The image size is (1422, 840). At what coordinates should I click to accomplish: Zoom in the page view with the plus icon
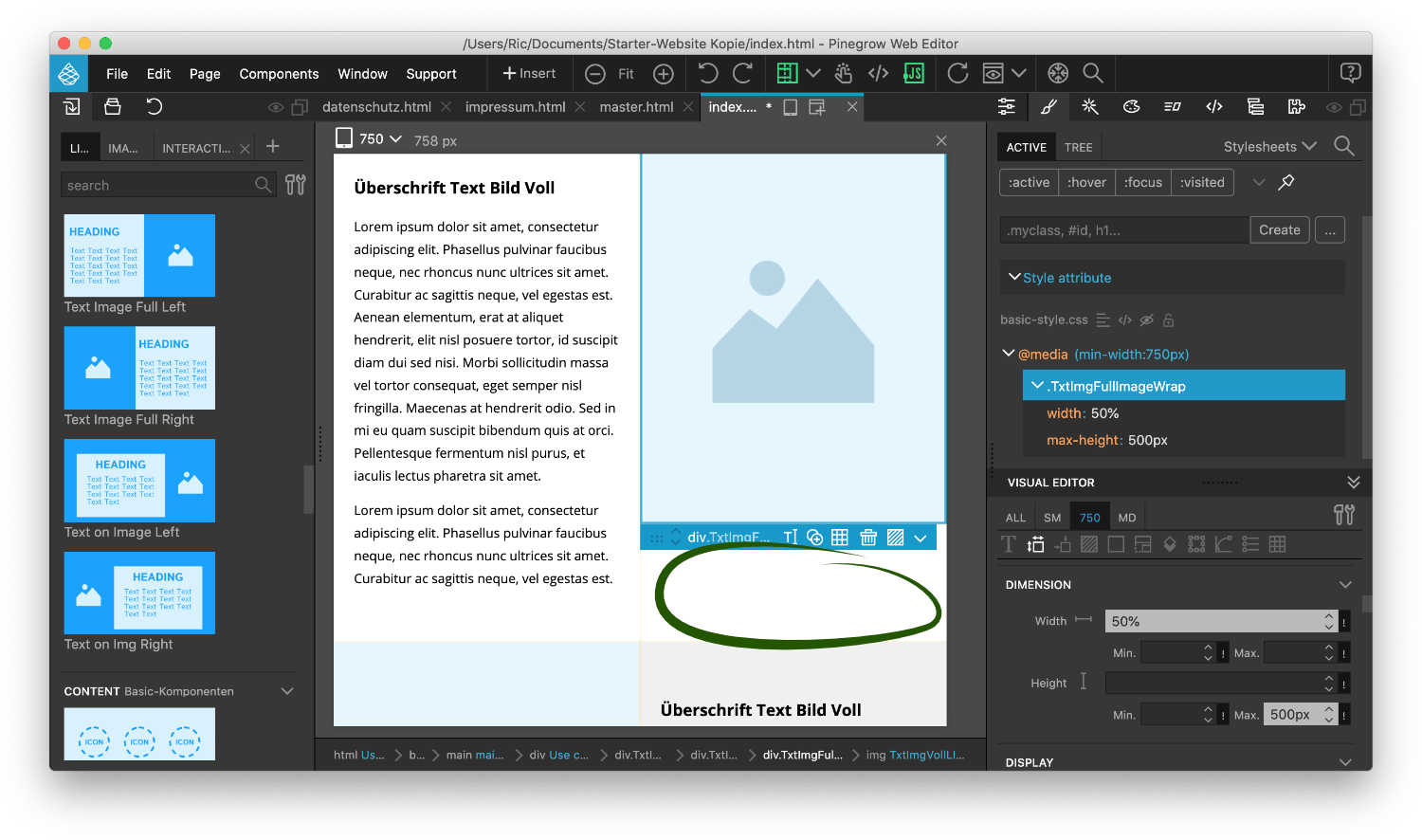pos(664,74)
